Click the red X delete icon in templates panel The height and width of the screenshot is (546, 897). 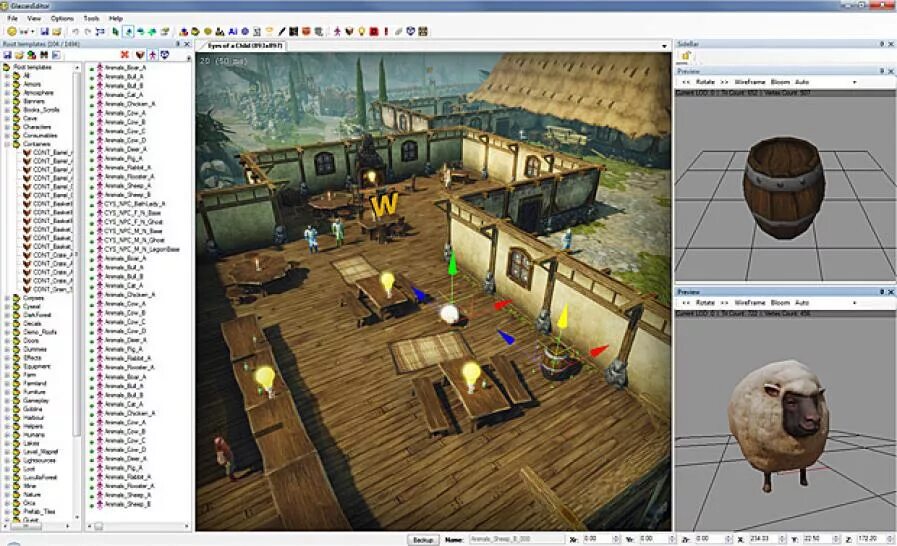[125, 54]
